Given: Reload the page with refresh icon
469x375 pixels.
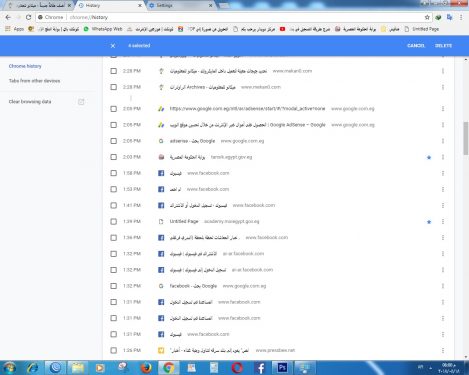Looking at the screenshot, I should tap(28, 17).
